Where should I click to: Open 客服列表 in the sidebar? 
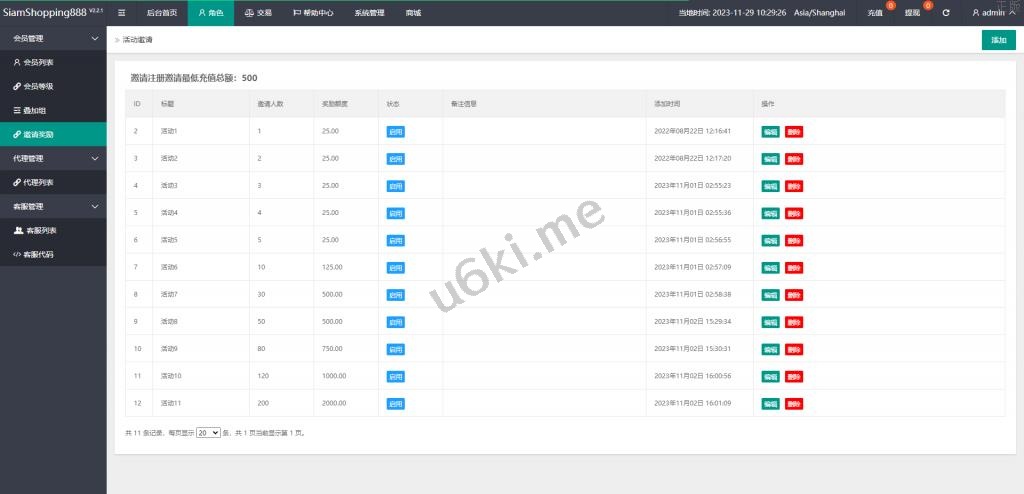40,230
